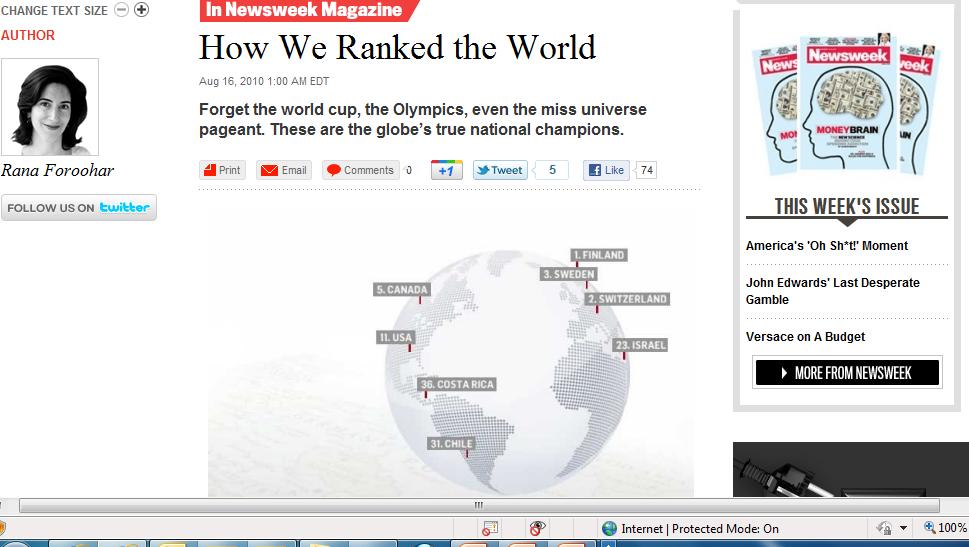969x547 pixels.
Task: Select the 1. Finland label on globe
Action: 599,255
